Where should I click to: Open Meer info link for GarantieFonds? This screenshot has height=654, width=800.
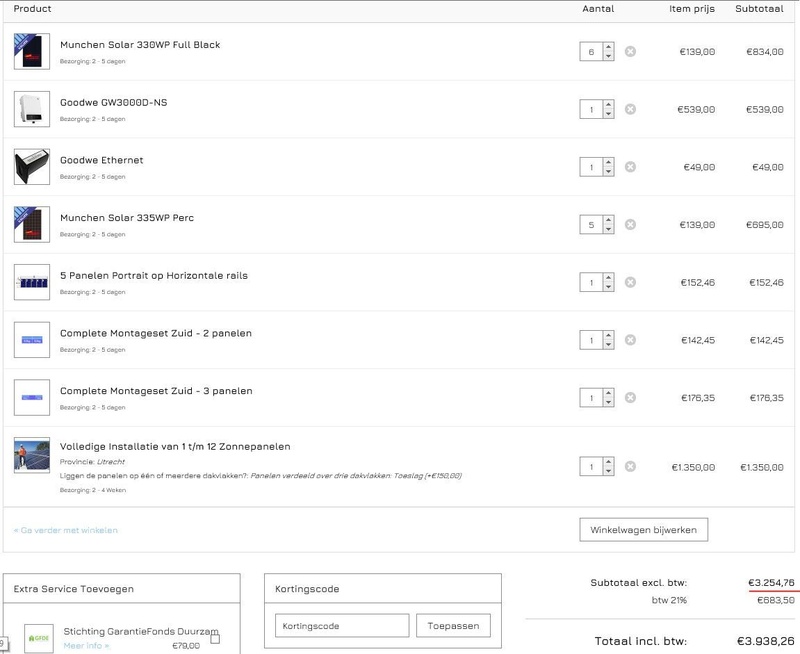86,646
